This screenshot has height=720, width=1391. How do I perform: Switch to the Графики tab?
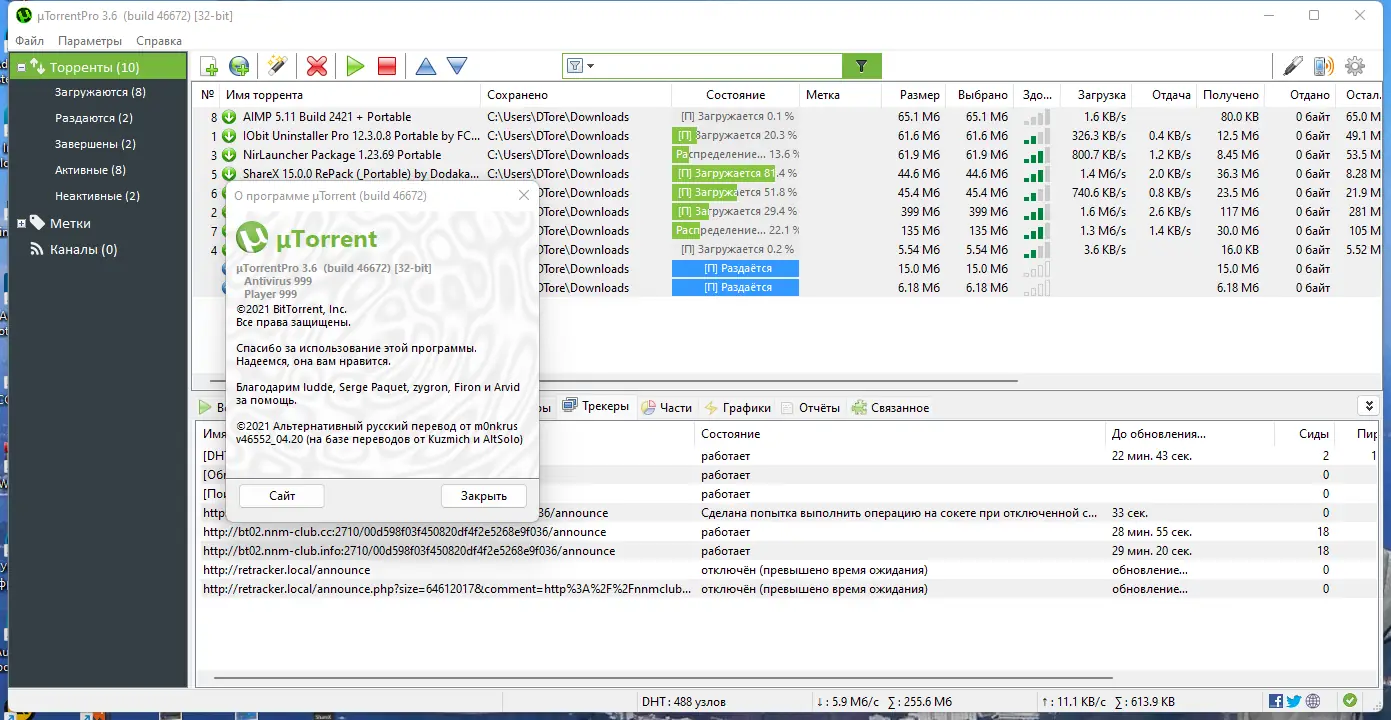click(x=740, y=407)
